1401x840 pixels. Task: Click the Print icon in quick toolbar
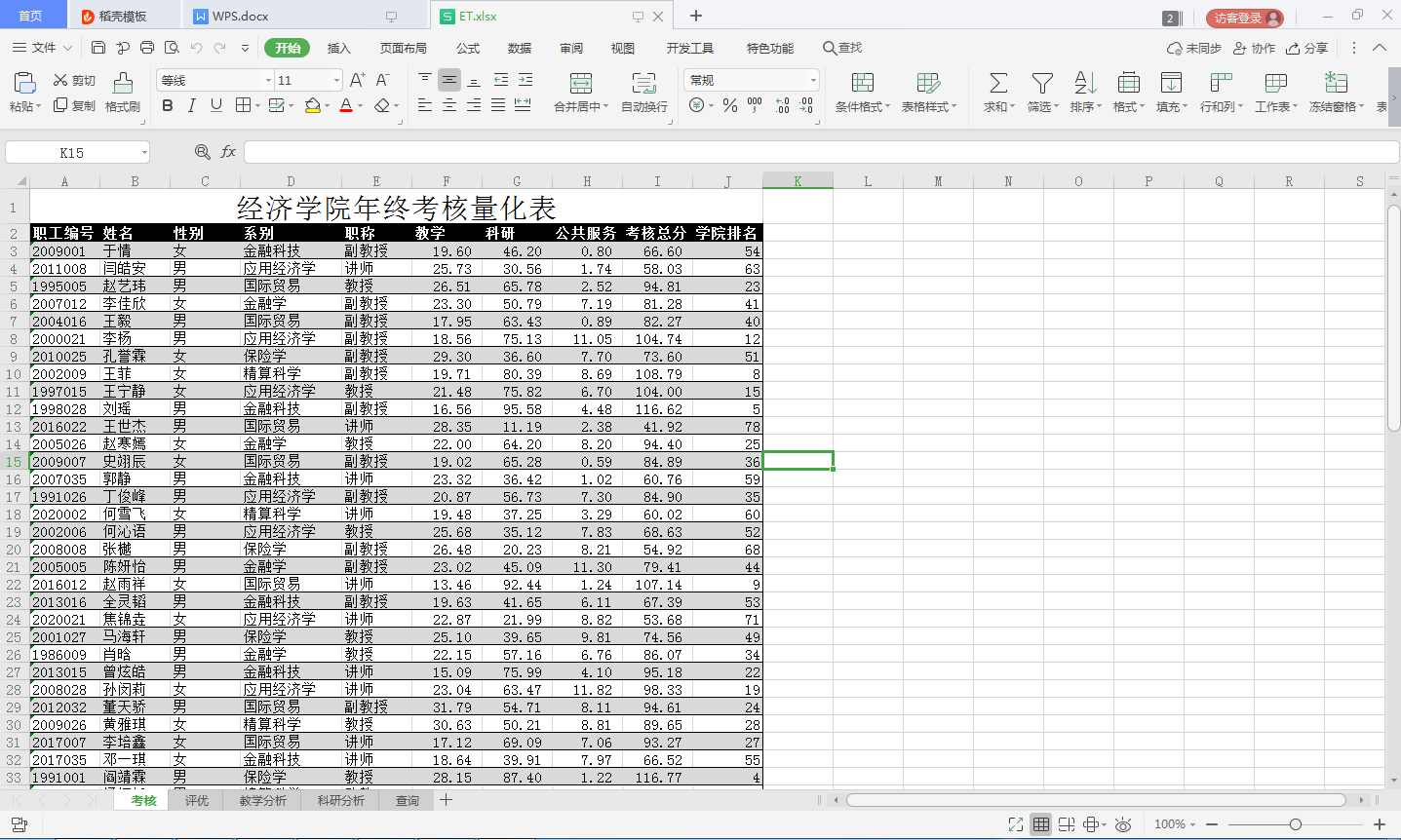147,48
